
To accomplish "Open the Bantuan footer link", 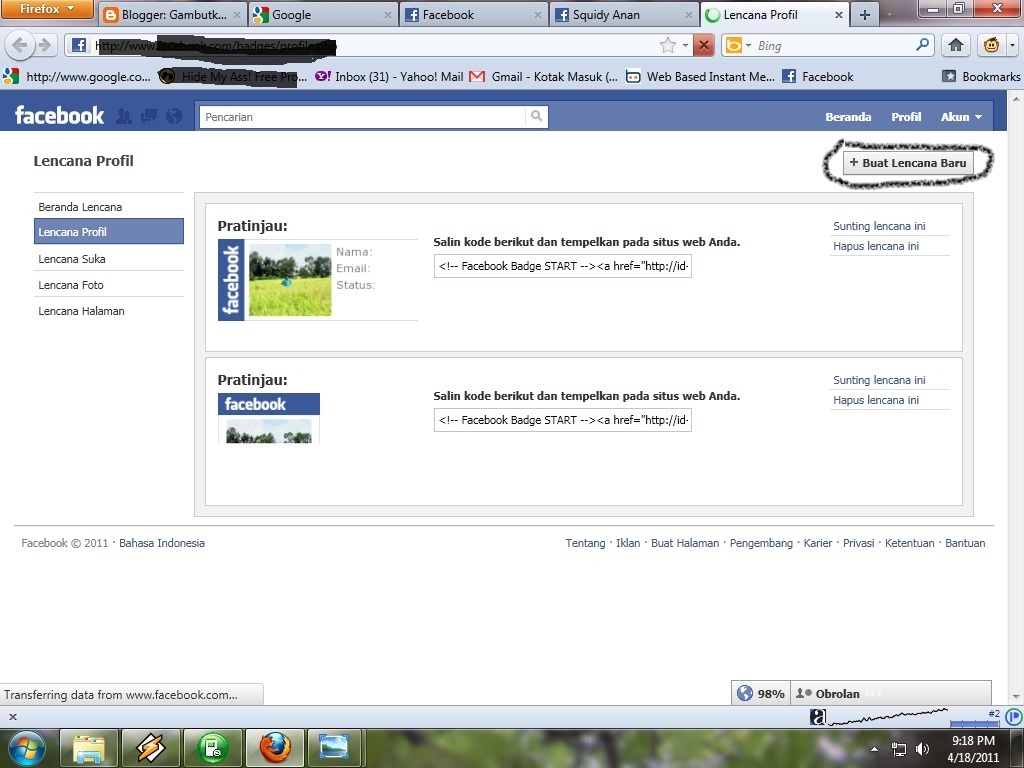I will pos(965,543).
